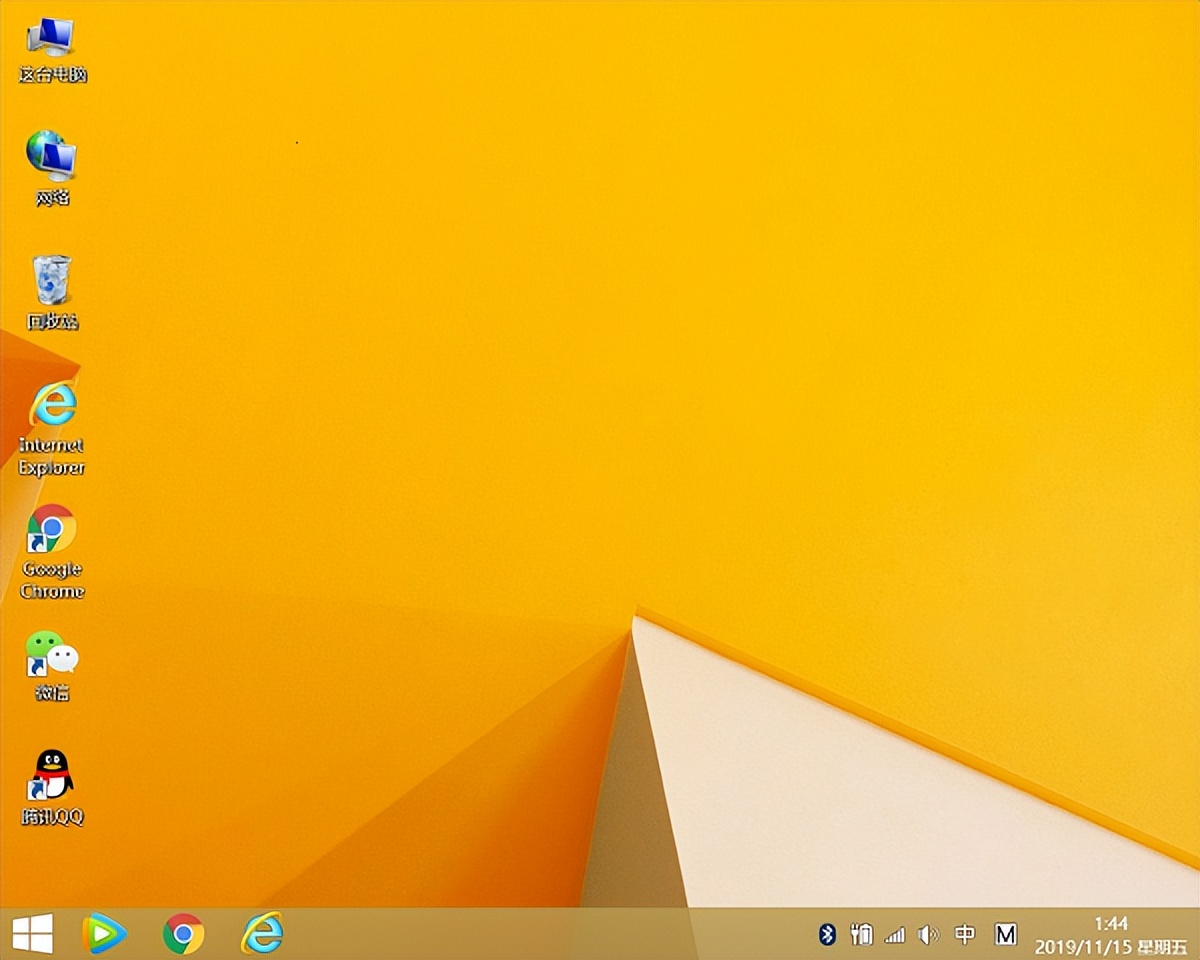Select the 微信 (WeChat) desktop shortcut

point(52,664)
